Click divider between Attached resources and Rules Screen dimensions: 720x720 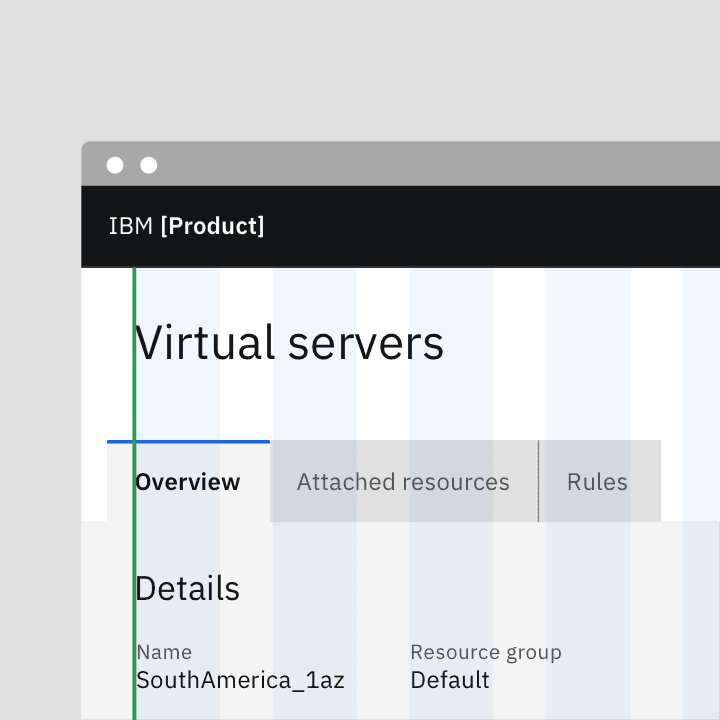click(x=538, y=482)
